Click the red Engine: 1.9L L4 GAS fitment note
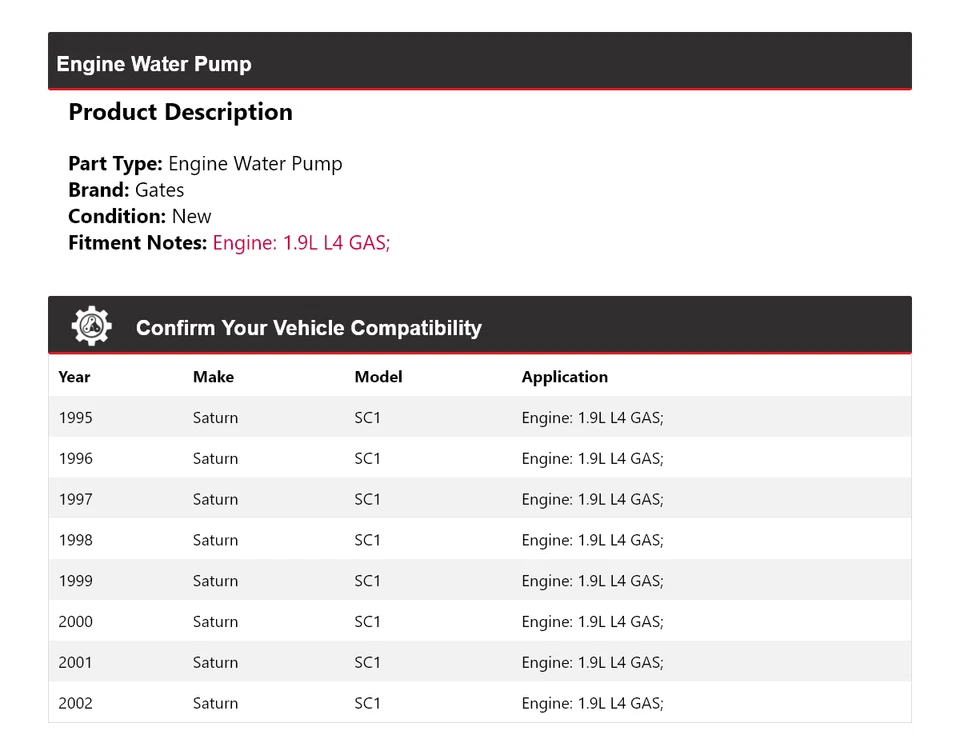This screenshot has width=960, height=755. pyautogui.click(x=301, y=242)
